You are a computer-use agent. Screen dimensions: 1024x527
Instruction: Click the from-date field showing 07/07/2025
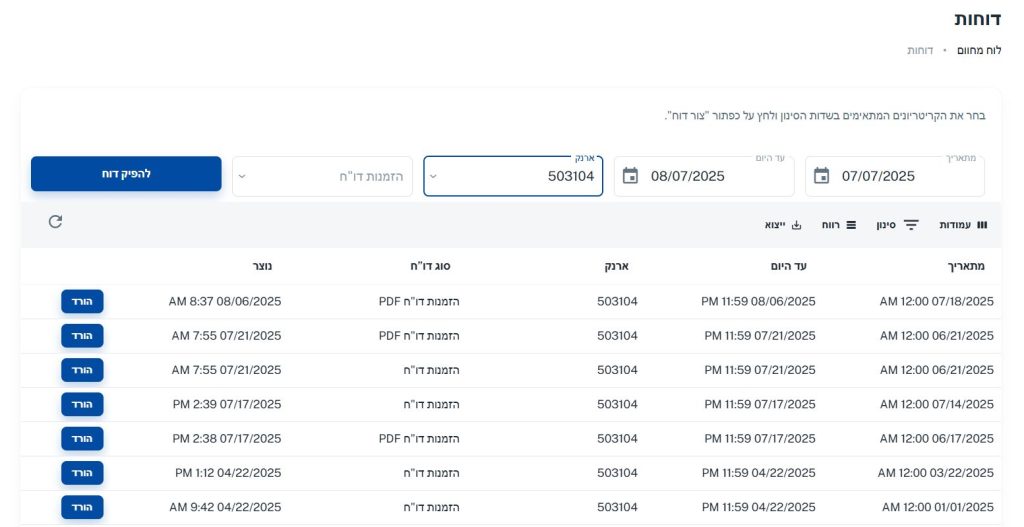point(895,176)
